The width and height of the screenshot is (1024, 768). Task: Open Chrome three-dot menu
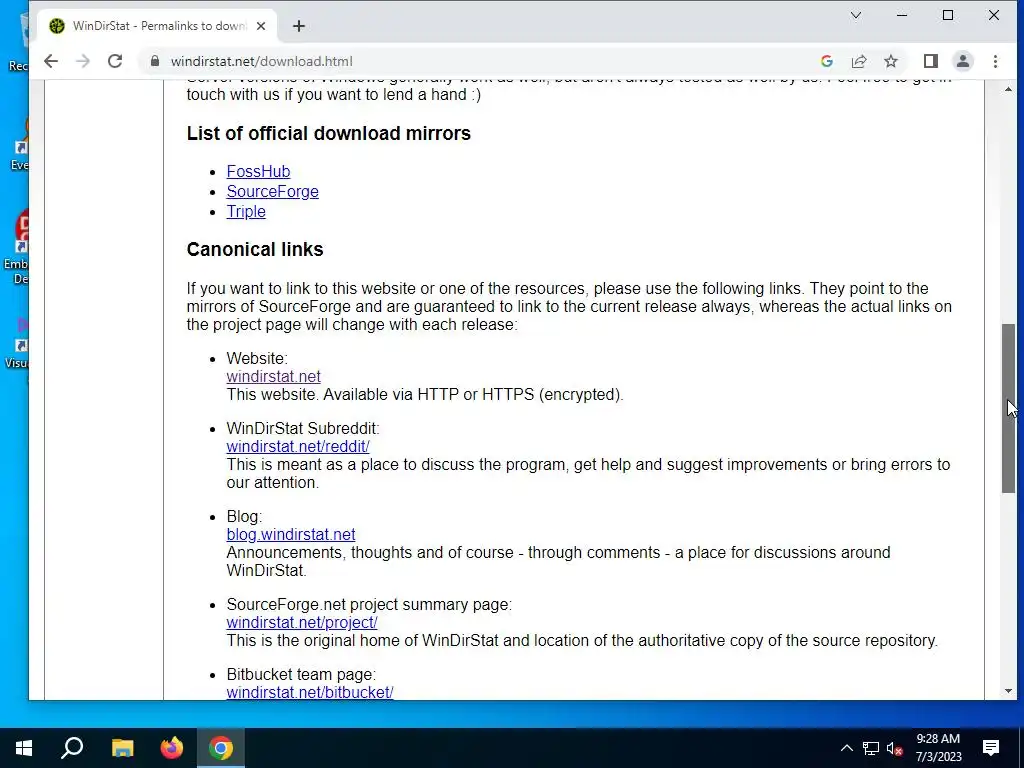[x=995, y=61]
